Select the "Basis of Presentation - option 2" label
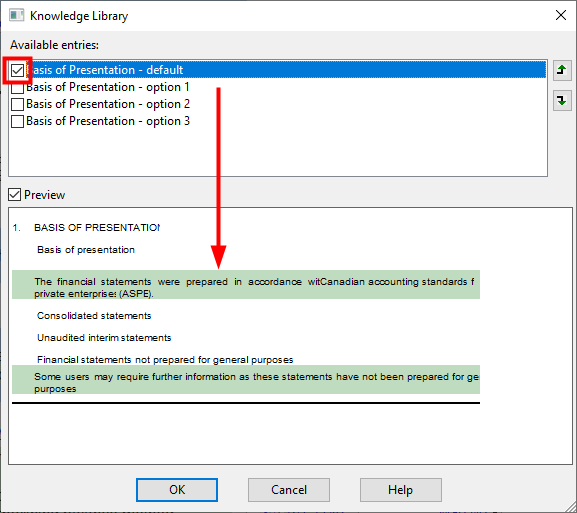The image size is (577, 513). [108, 104]
